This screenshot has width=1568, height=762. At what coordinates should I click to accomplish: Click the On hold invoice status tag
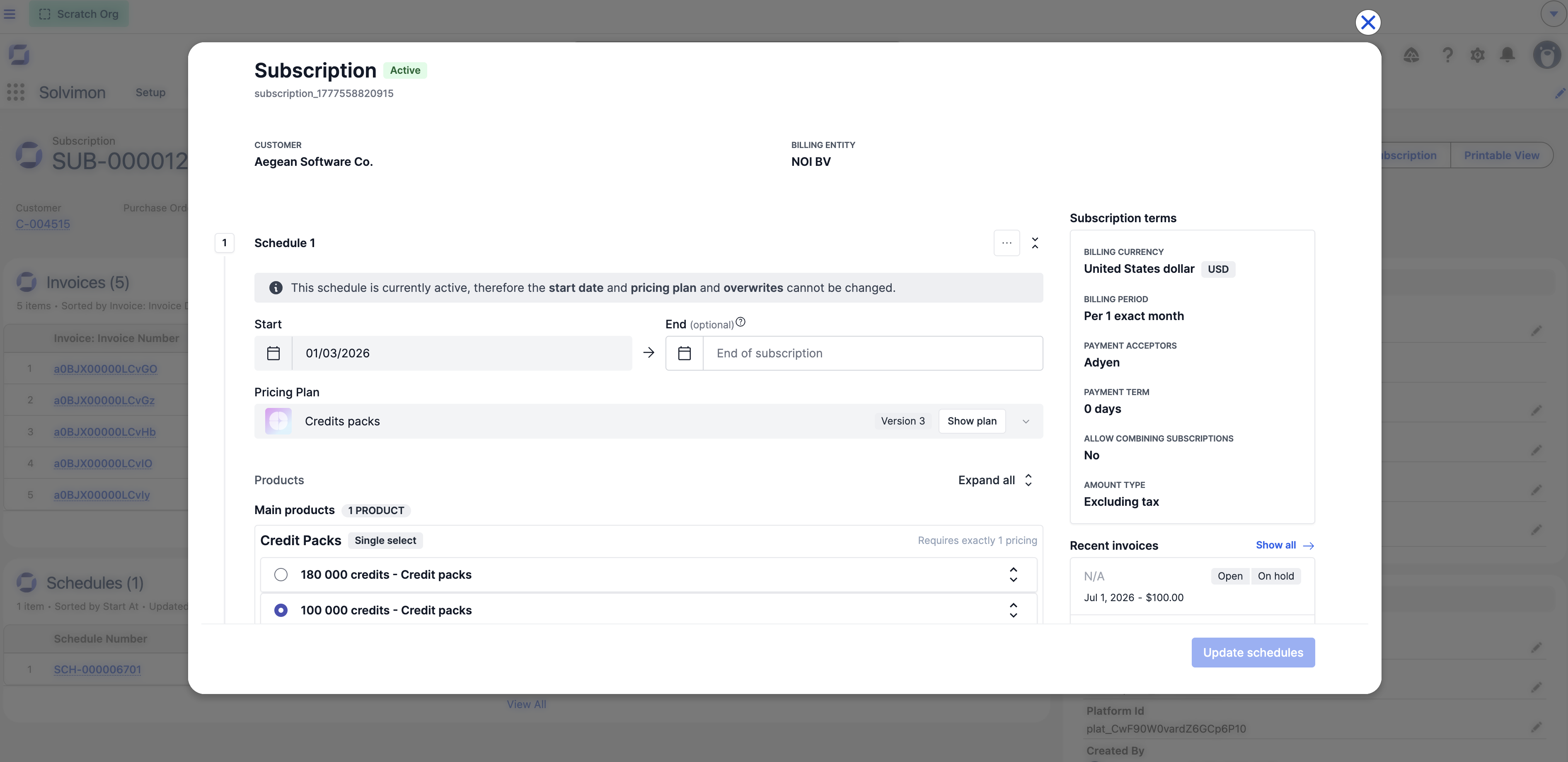1276,576
